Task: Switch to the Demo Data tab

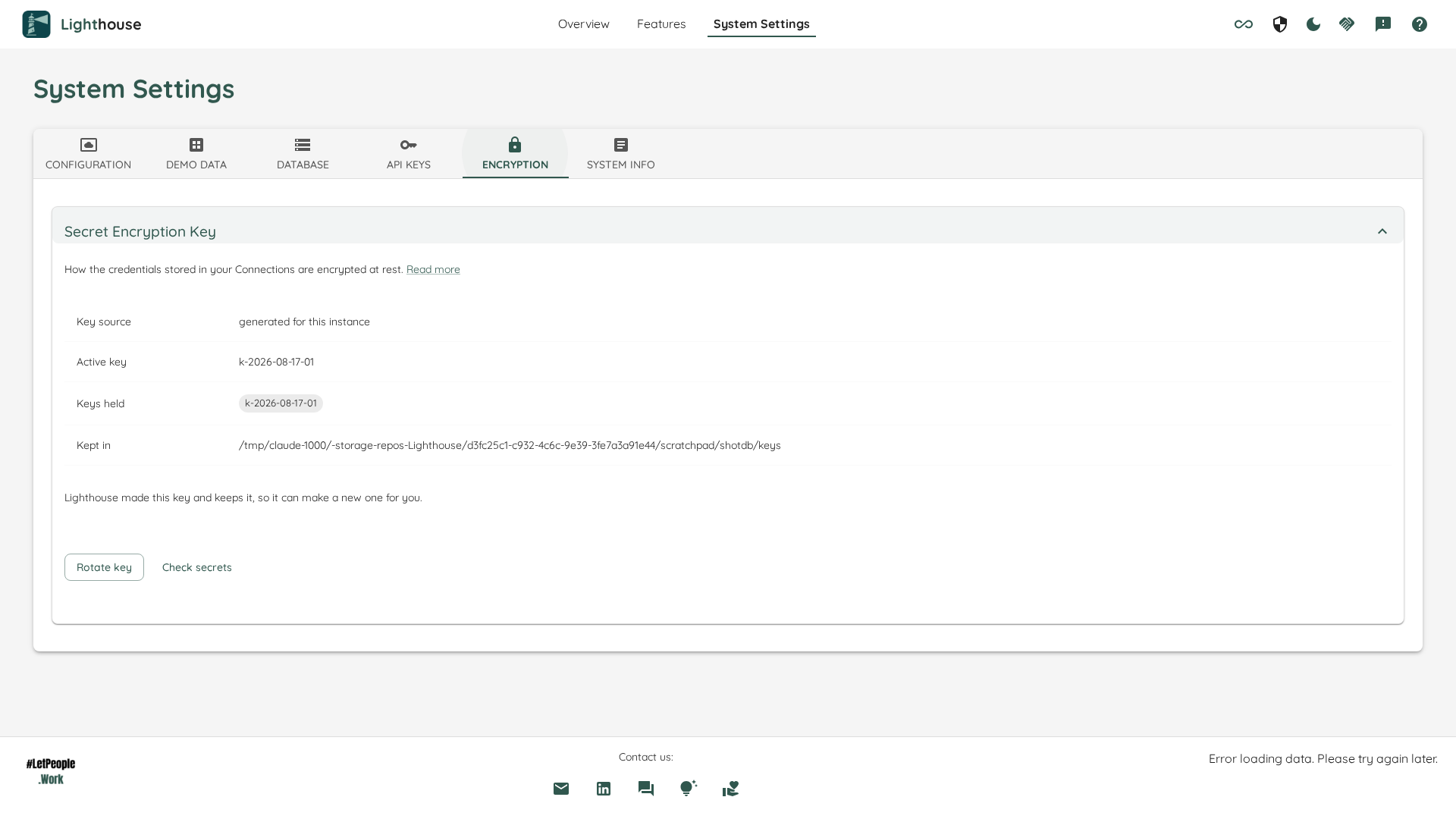Action: click(x=196, y=154)
